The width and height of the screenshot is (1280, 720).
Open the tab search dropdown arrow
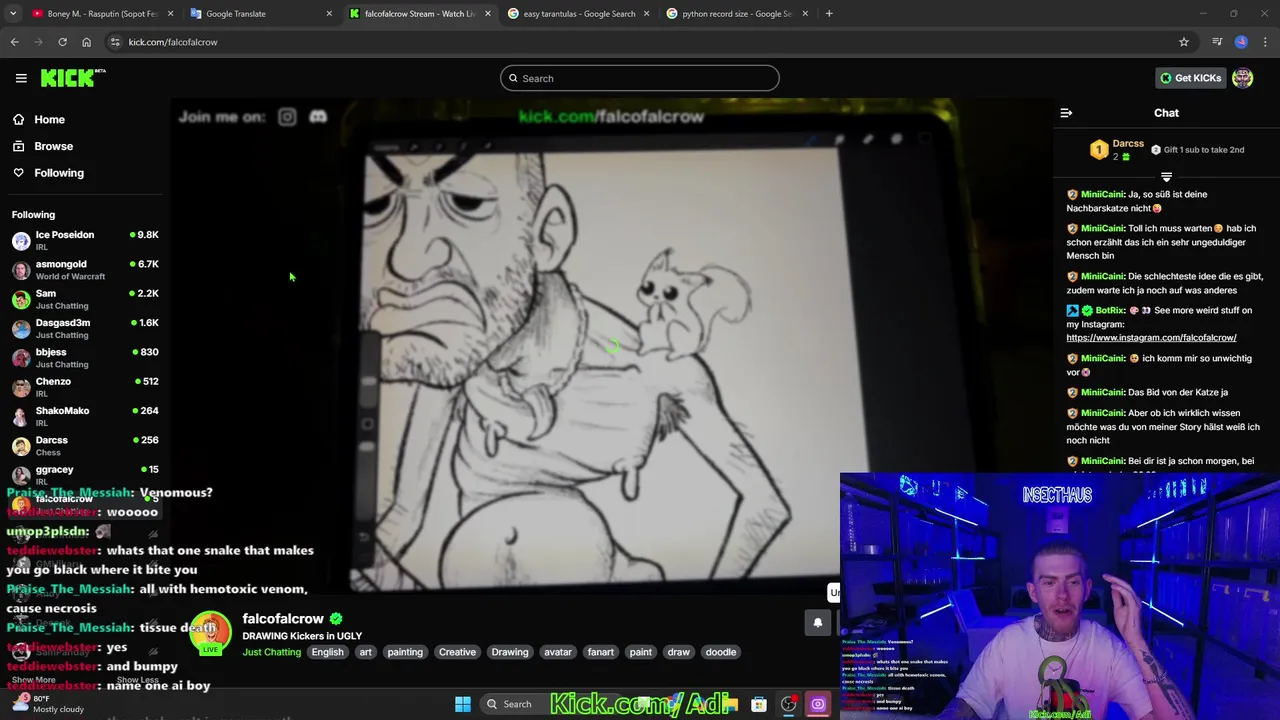tap(12, 14)
